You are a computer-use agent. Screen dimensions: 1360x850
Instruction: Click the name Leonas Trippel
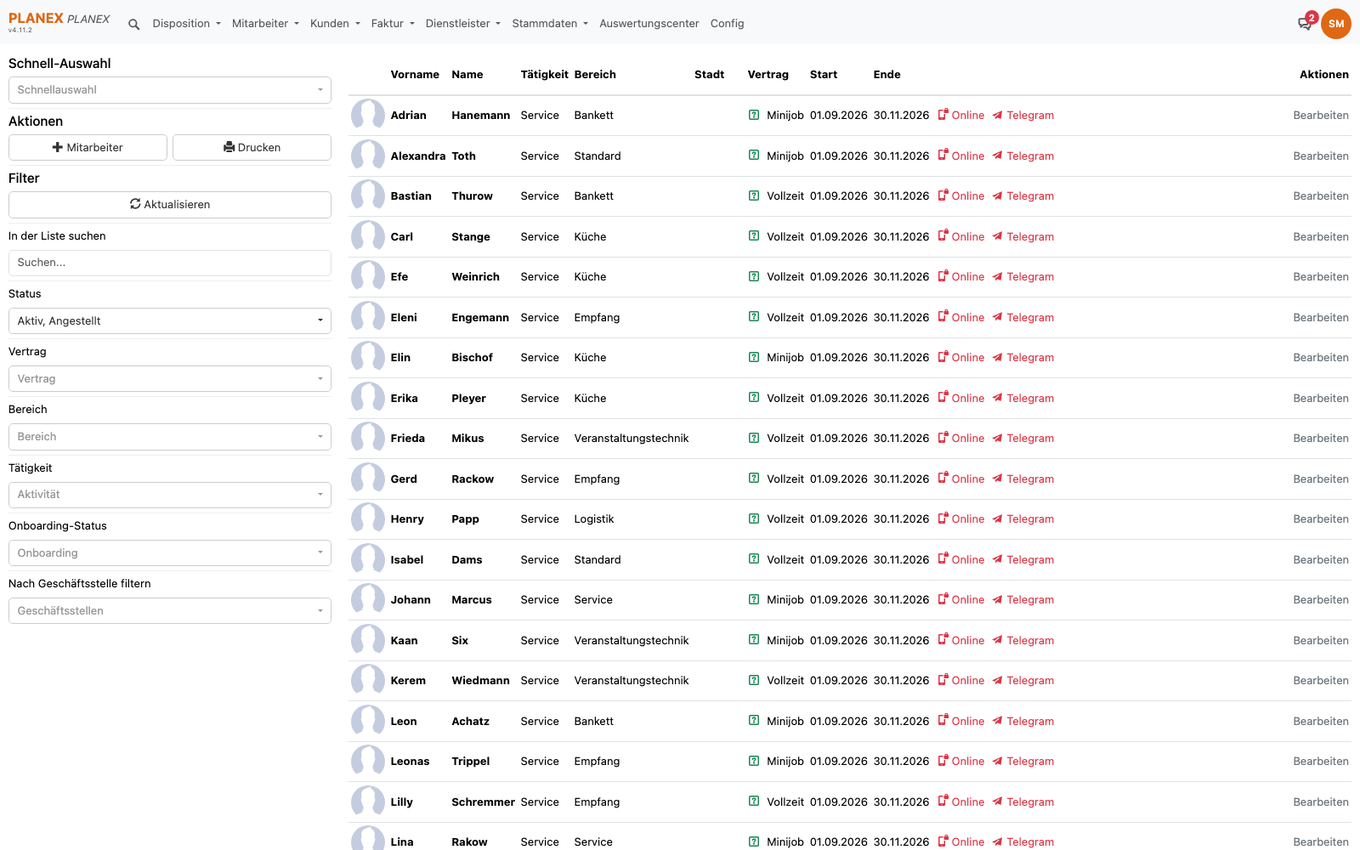[x=440, y=761]
